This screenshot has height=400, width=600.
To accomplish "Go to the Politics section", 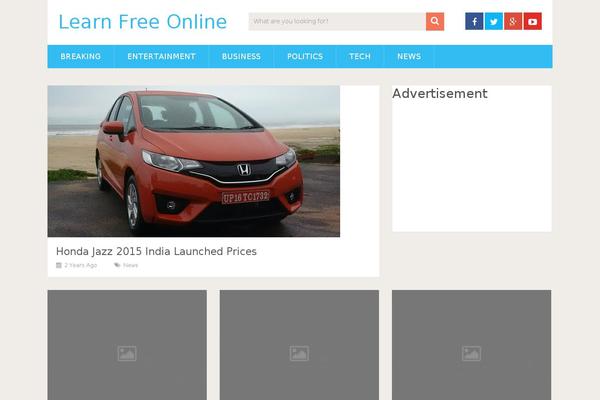I will (305, 56).
